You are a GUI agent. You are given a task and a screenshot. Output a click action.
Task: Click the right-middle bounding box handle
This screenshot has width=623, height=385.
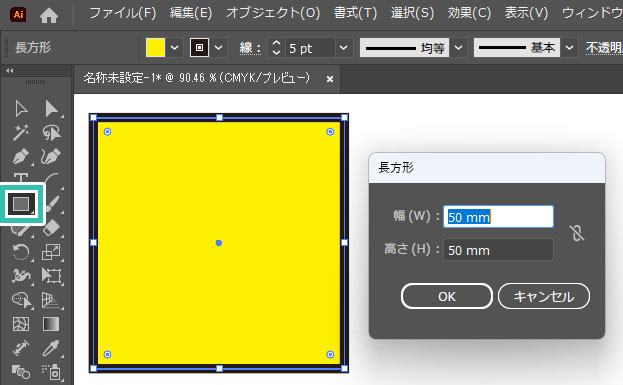click(x=344, y=242)
